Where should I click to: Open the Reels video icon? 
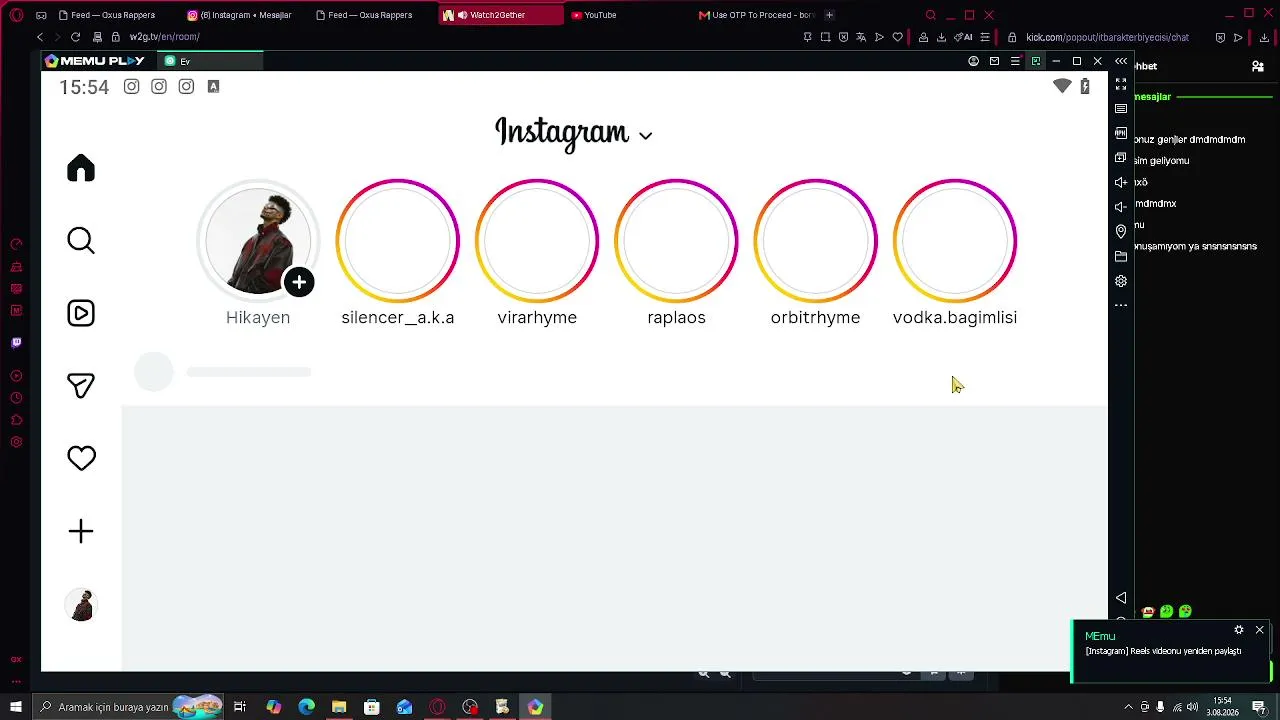[81, 313]
